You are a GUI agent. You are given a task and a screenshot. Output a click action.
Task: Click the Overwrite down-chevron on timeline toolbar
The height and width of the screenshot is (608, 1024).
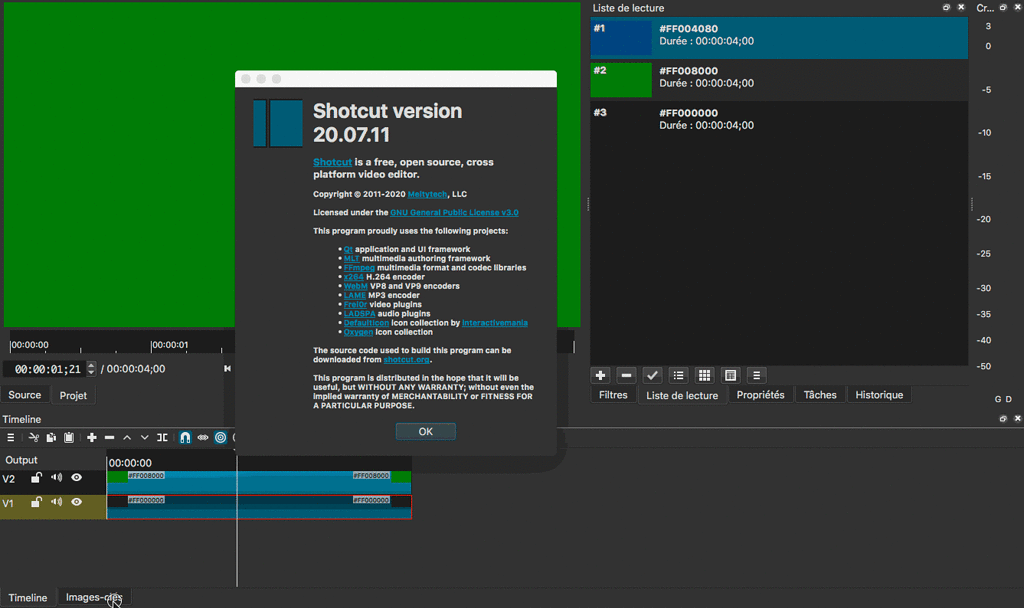[x=143, y=437]
